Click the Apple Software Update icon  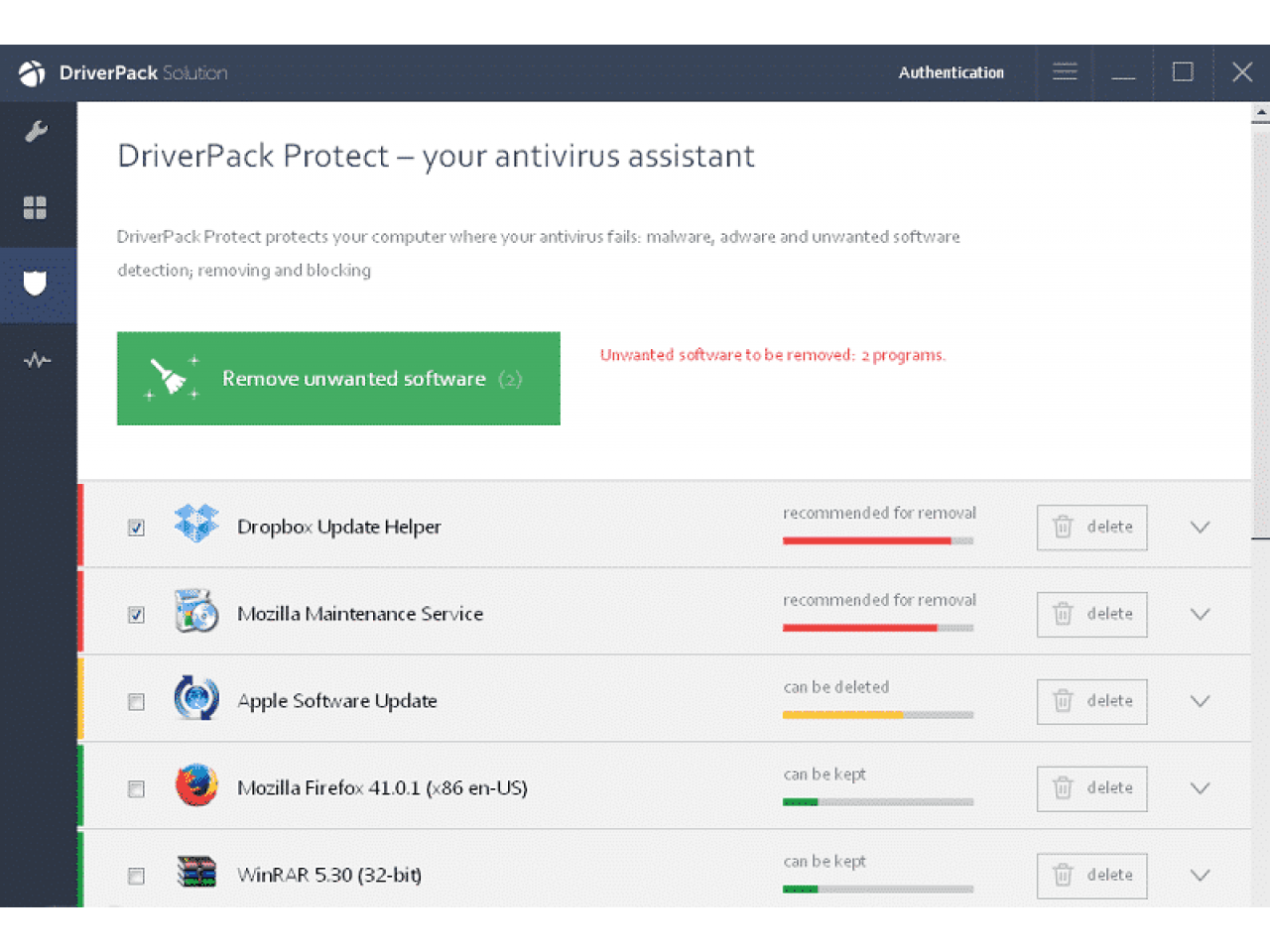coord(196,698)
